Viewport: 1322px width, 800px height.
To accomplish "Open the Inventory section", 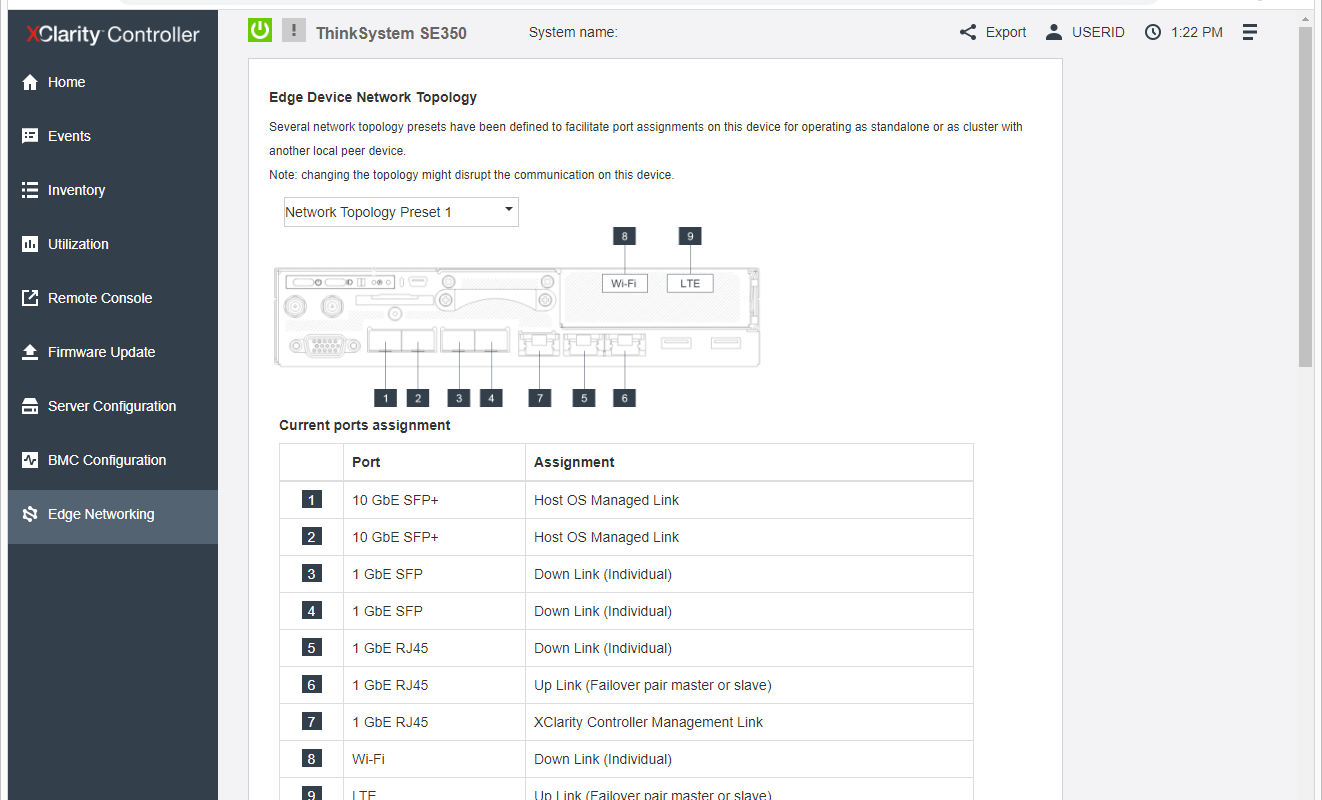I will pos(113,190).
